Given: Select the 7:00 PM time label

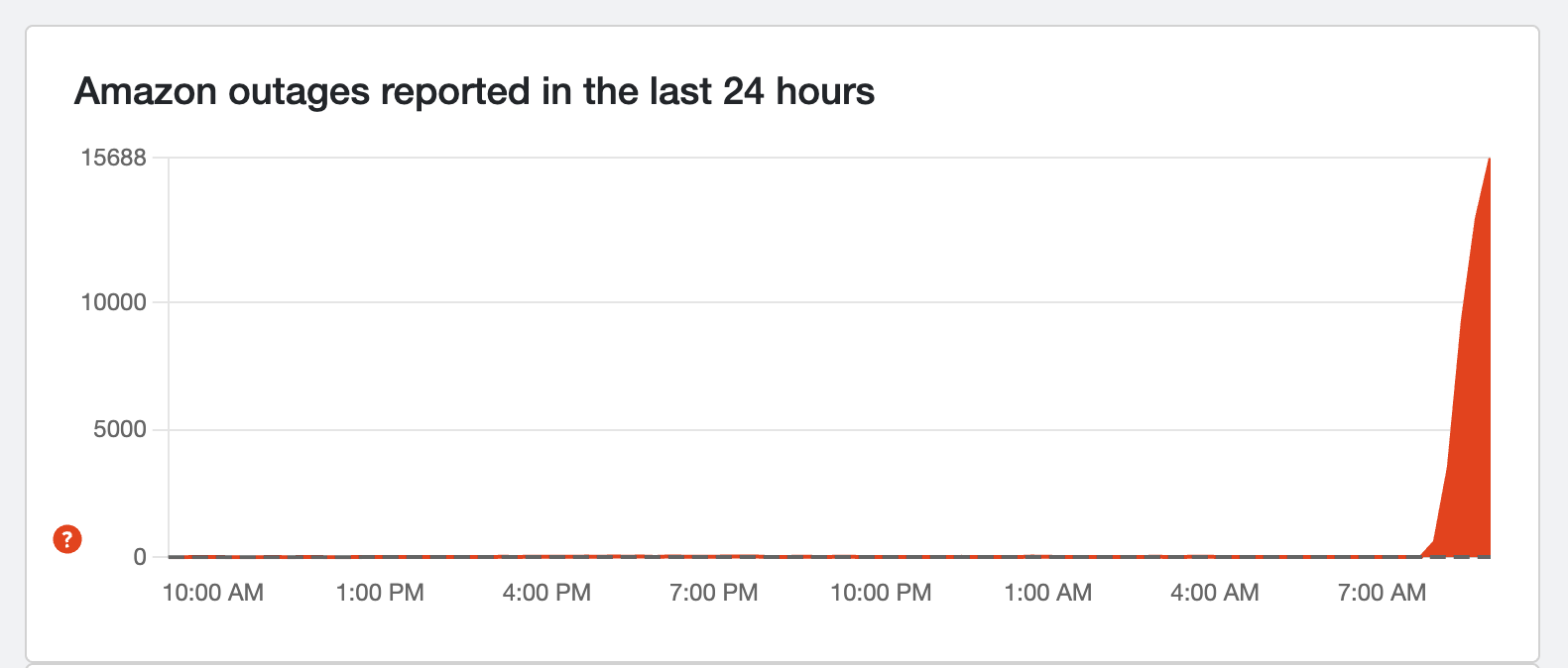Looking at the screenshot, I should tap(713, 593).
